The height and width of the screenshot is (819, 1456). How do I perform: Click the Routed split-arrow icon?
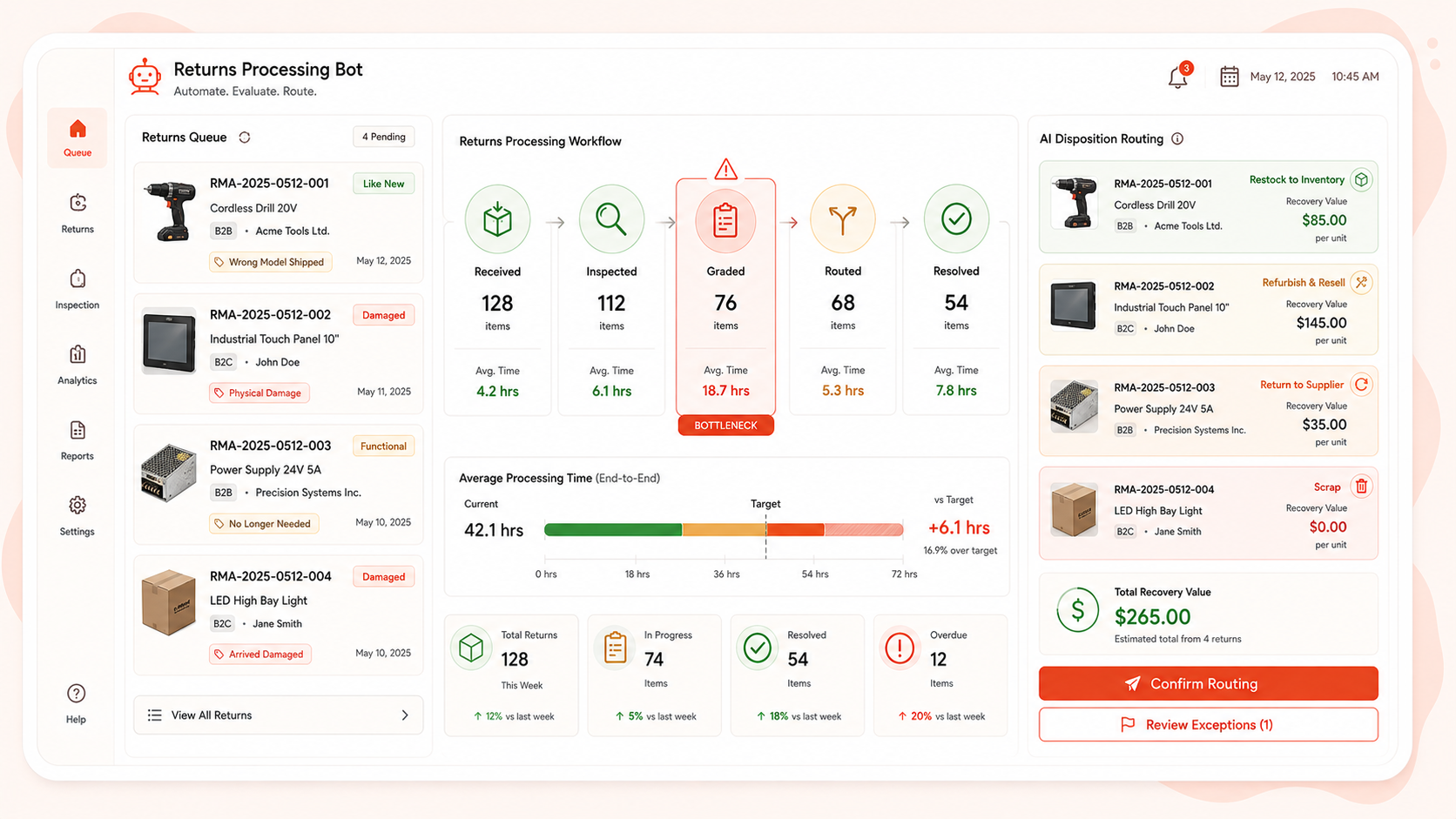point(843,219)
